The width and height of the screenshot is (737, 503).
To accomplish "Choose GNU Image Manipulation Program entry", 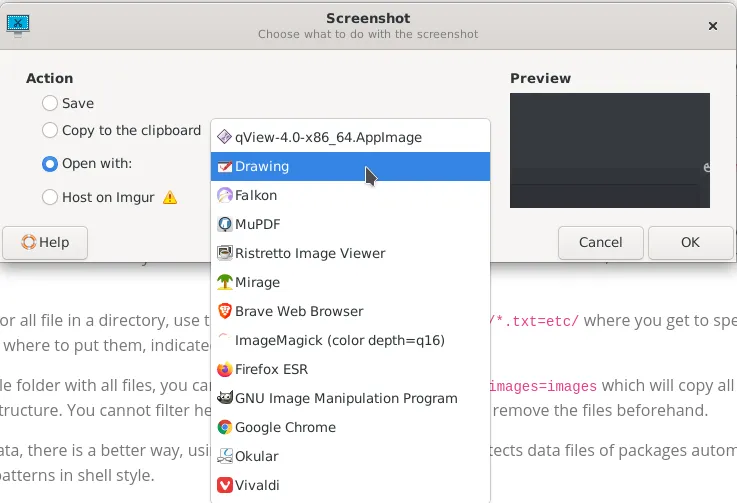I will point(350,398).
